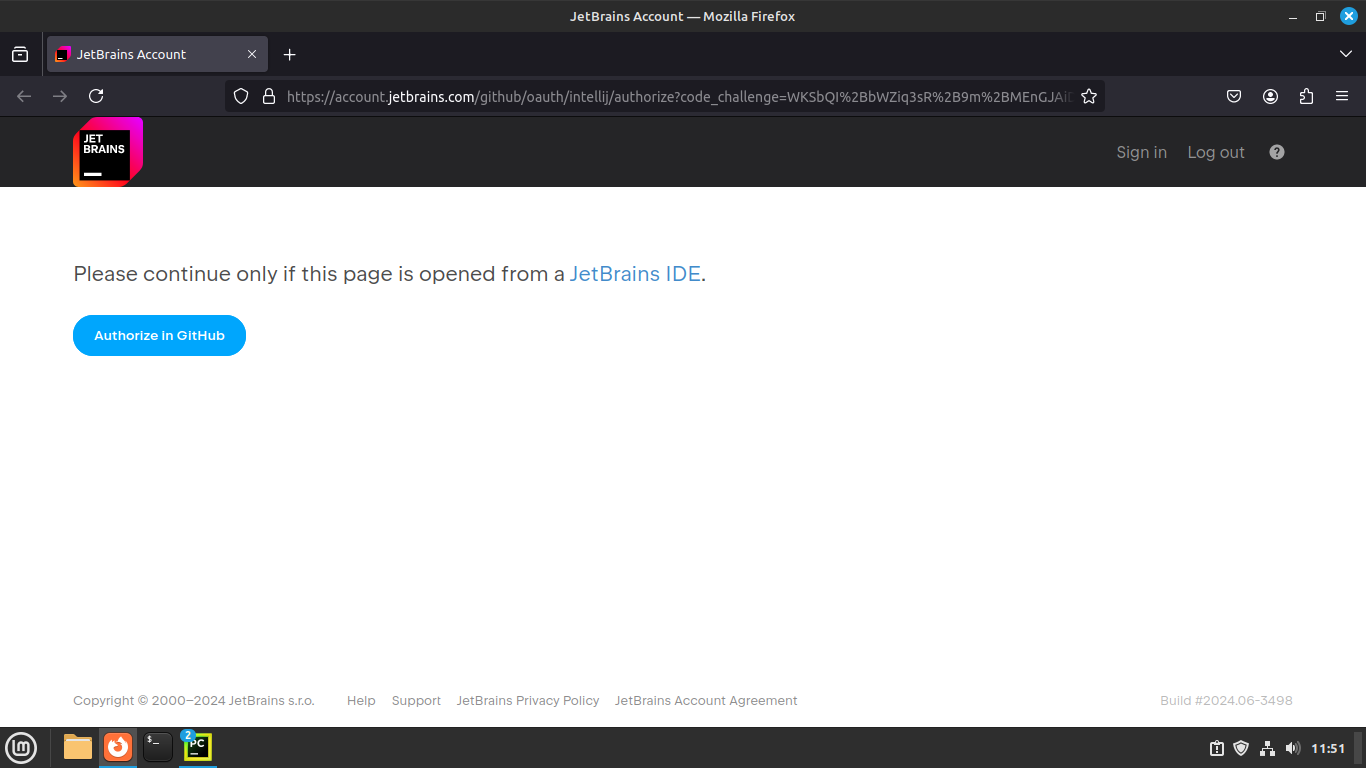Open the Save to Pocket icon
Screen dimensions: 1366x768
pos(1234,96)
